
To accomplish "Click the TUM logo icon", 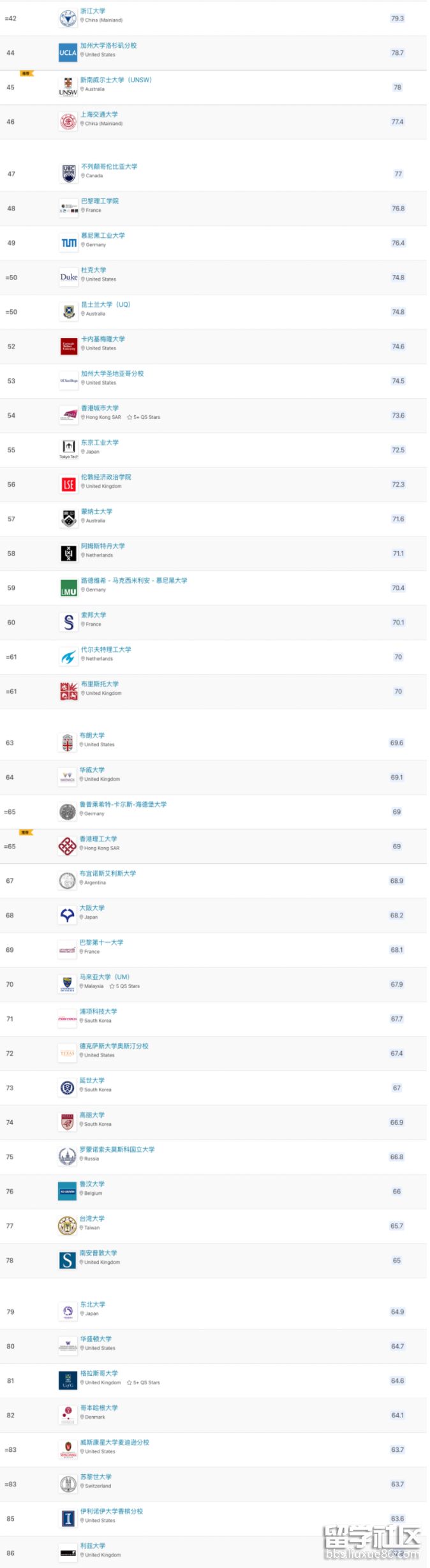I will click(x=68, y=243).
